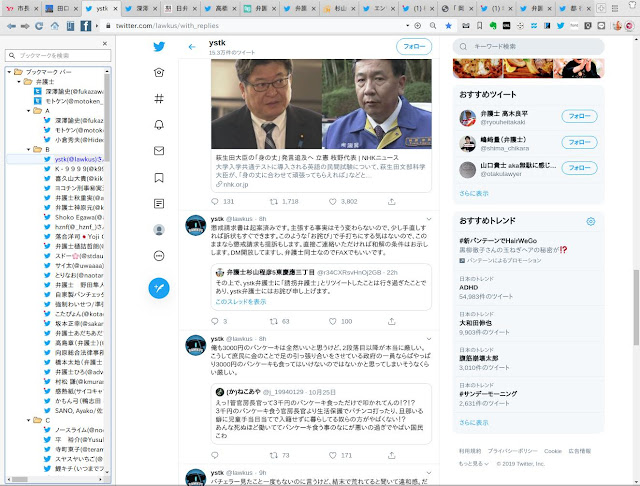
Task: Click さらに表示 under recommended users
Action: (x=473, y=193)
